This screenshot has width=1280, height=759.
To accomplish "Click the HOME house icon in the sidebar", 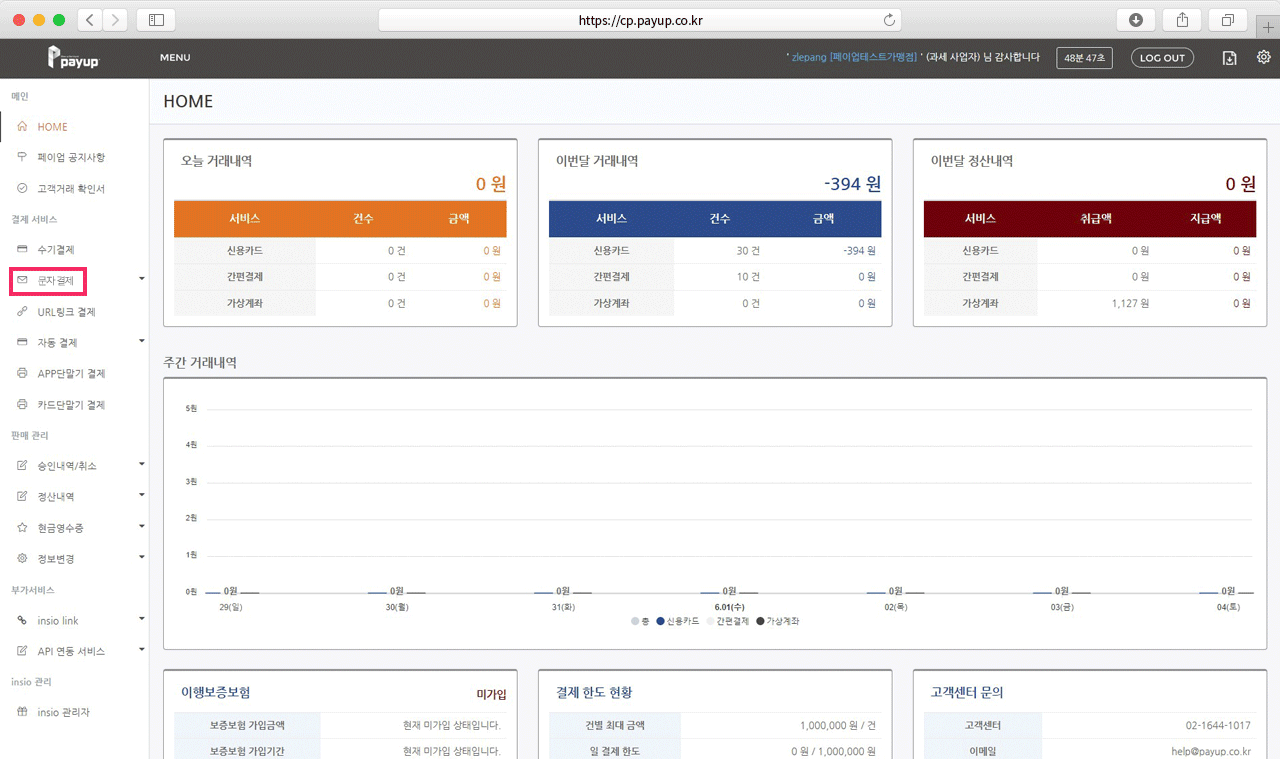I will click(22, 127).
